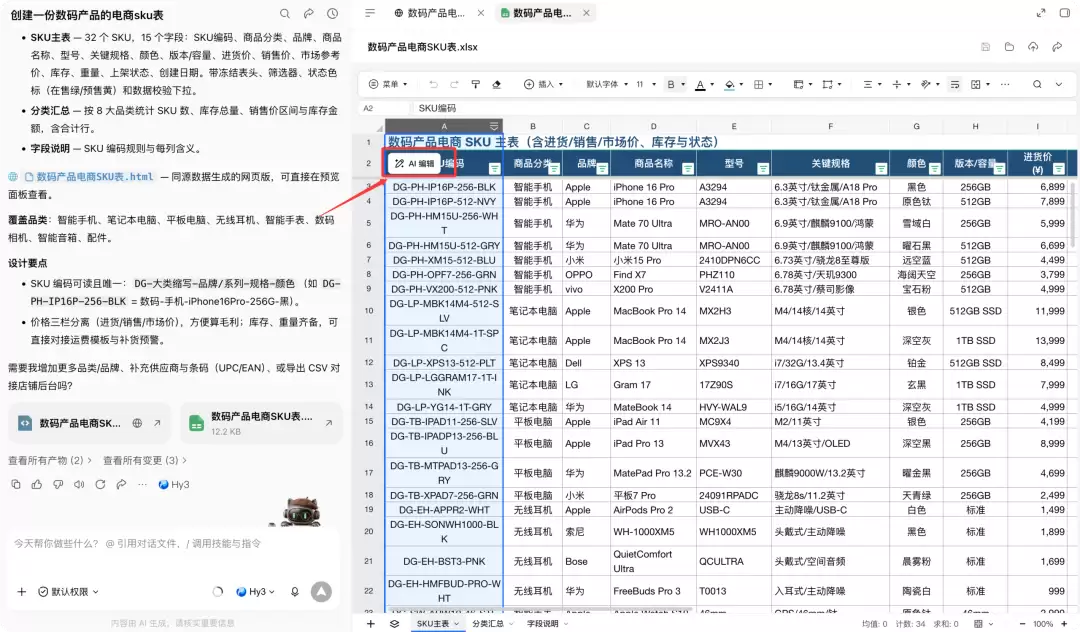The height and width of the screenshot is (632, 1080).
Task: Open the 数码产品电商SKU表 xlsx card
Action: pyautogui.click(x=262, y=423)
